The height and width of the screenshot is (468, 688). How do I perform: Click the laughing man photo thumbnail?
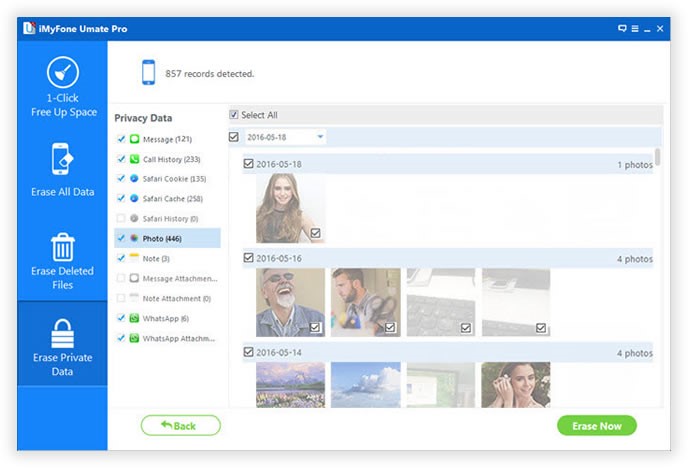tap(290, 301)
